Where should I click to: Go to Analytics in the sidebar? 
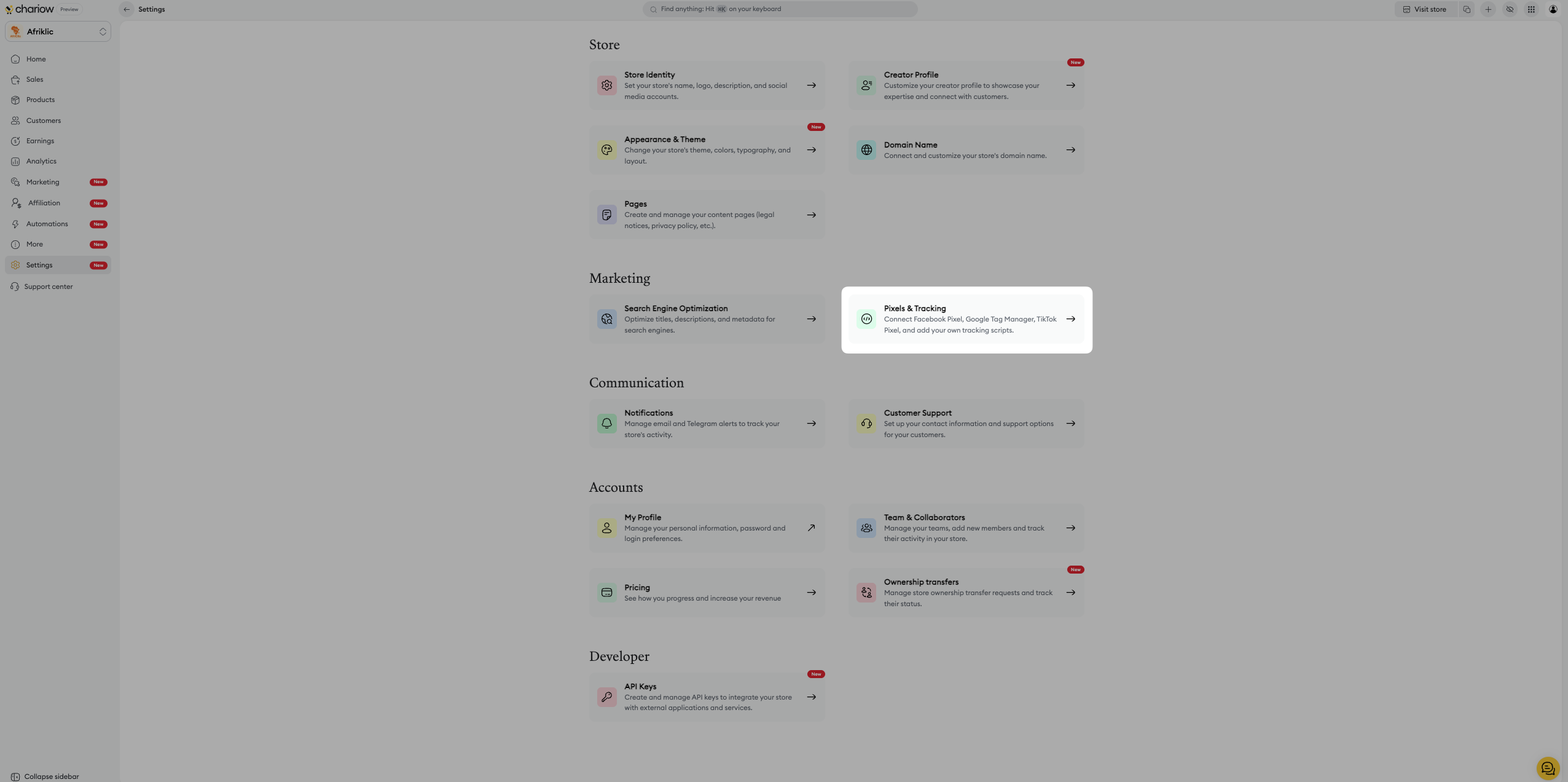(x=41, y=161)
